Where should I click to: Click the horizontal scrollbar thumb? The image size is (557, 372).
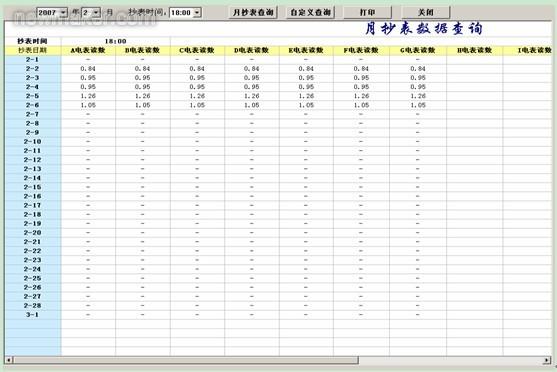(x=186, y=360)
